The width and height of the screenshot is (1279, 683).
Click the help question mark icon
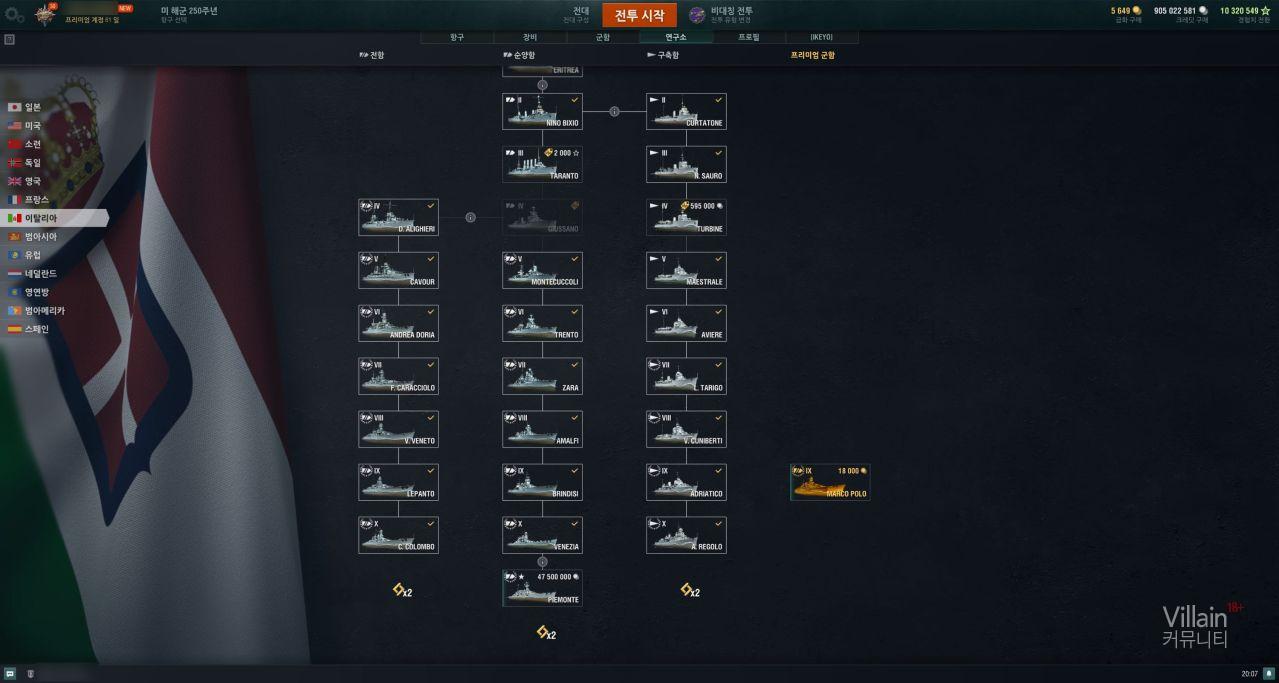[x=9, y=40]
